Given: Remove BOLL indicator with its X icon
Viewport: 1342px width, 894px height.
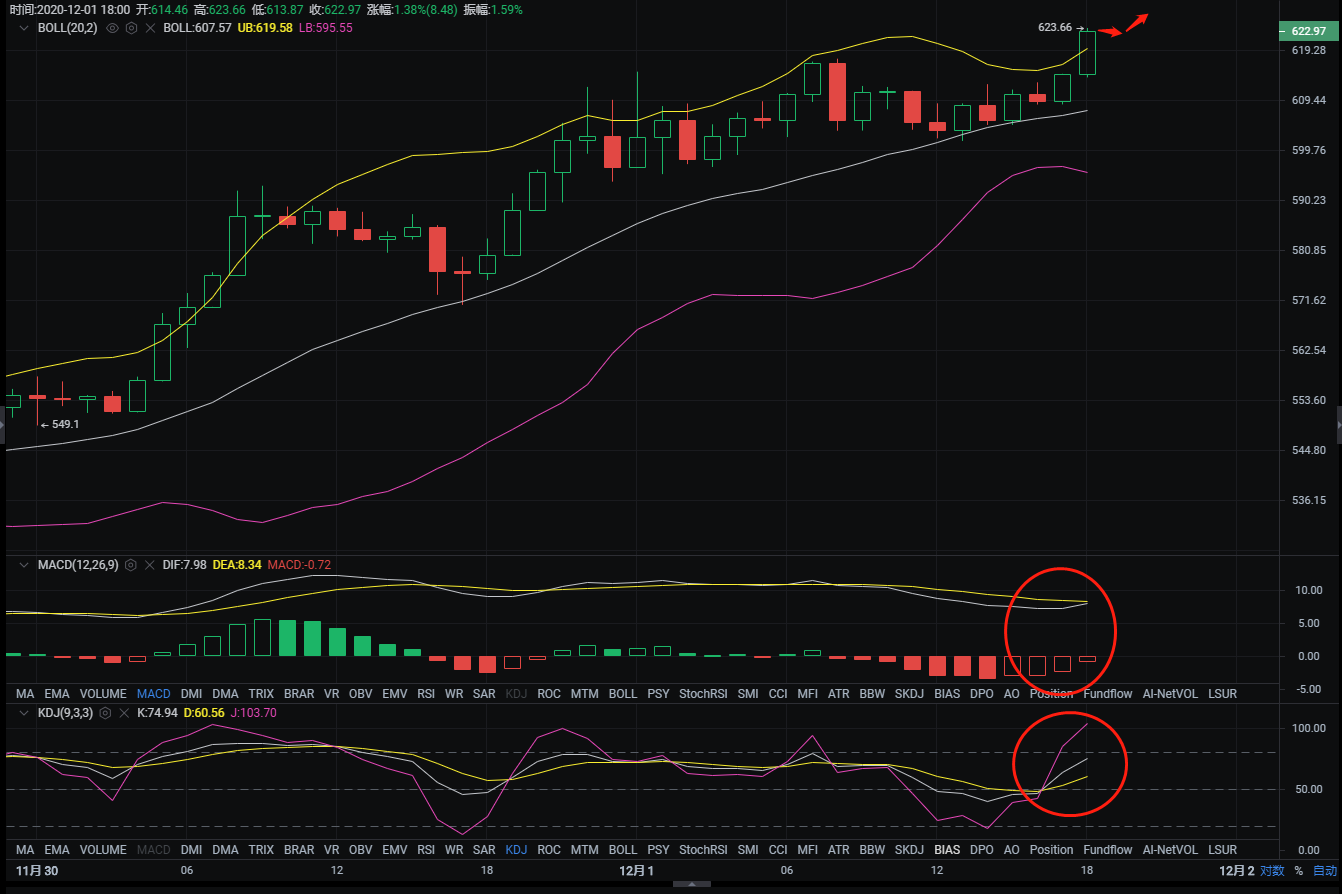Looking at the screenshot, I should [x=151, y=28].
